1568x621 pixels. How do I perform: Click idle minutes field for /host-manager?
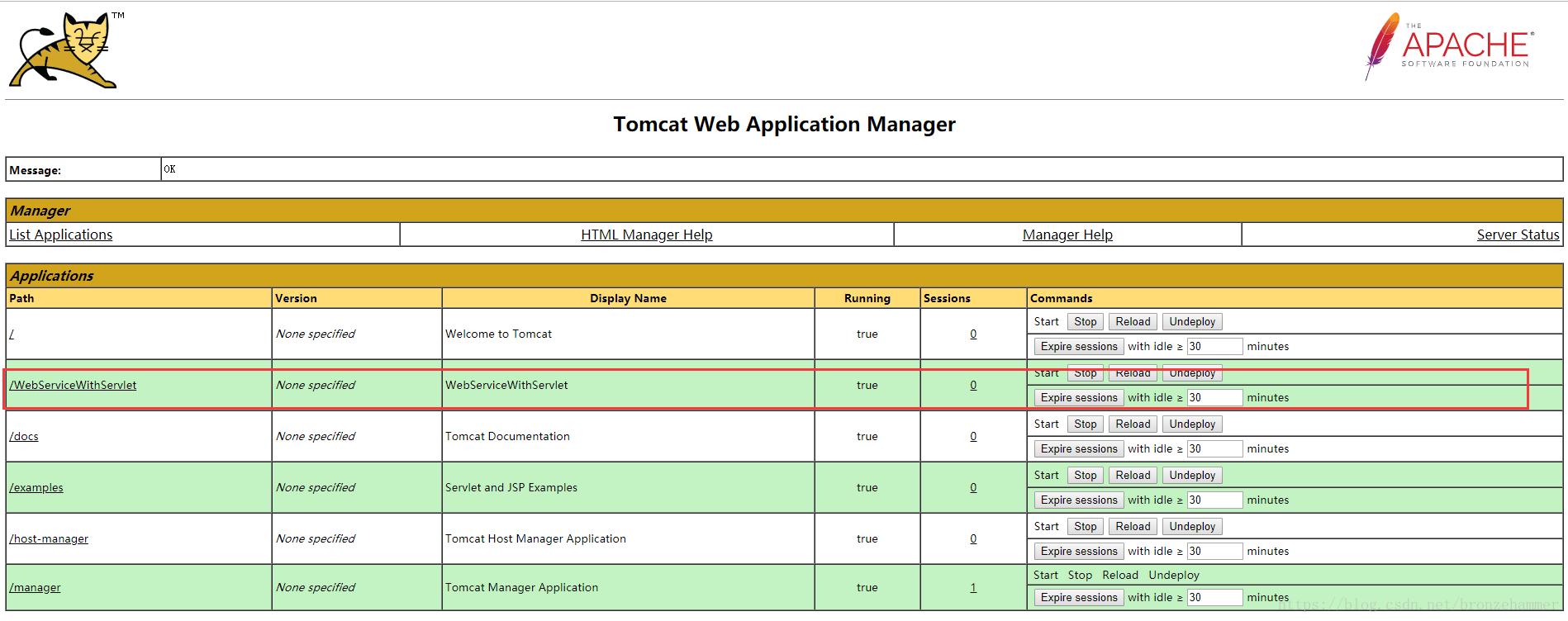point(1214,552)
